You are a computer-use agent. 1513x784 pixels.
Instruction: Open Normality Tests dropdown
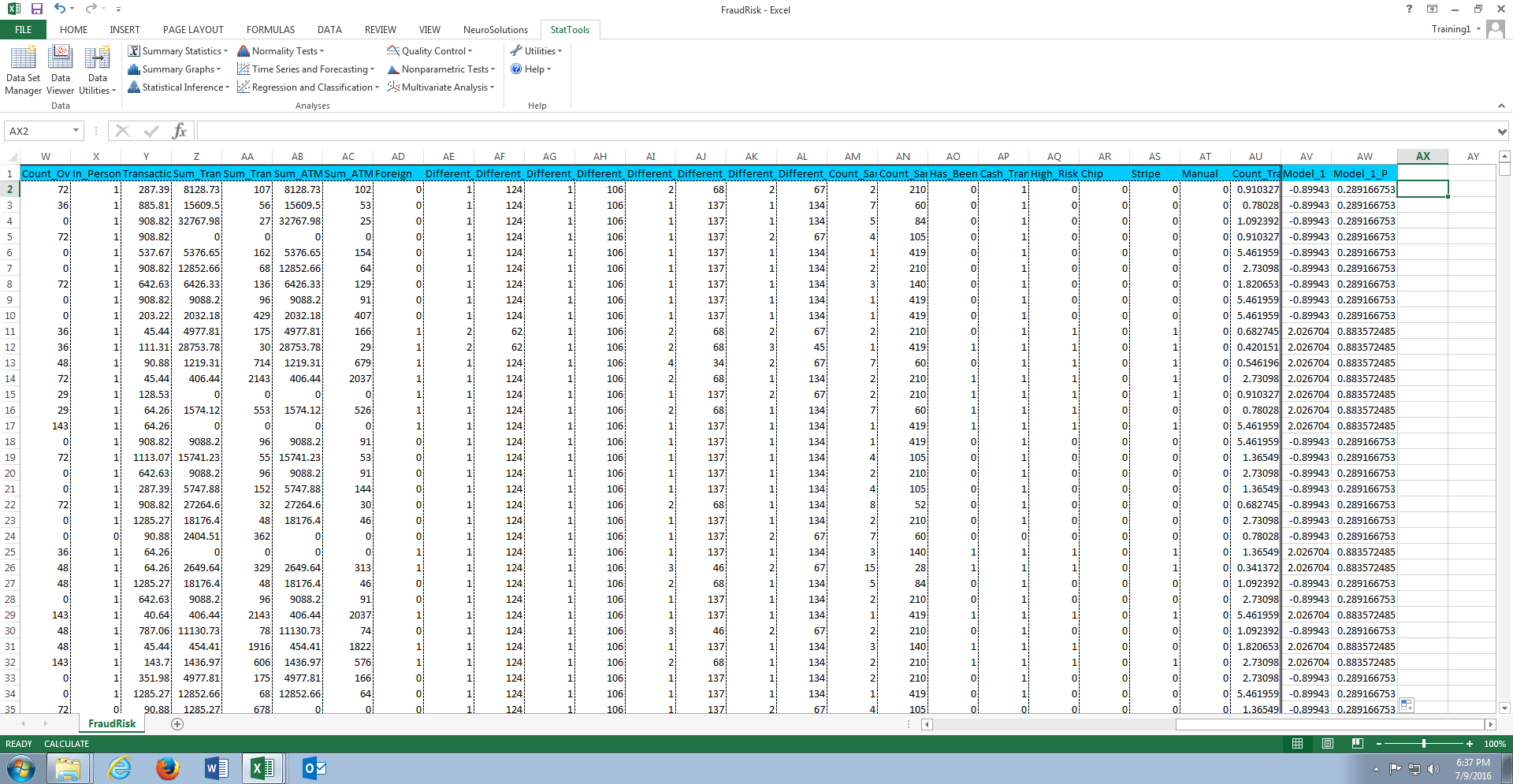(x=281, y=51)
